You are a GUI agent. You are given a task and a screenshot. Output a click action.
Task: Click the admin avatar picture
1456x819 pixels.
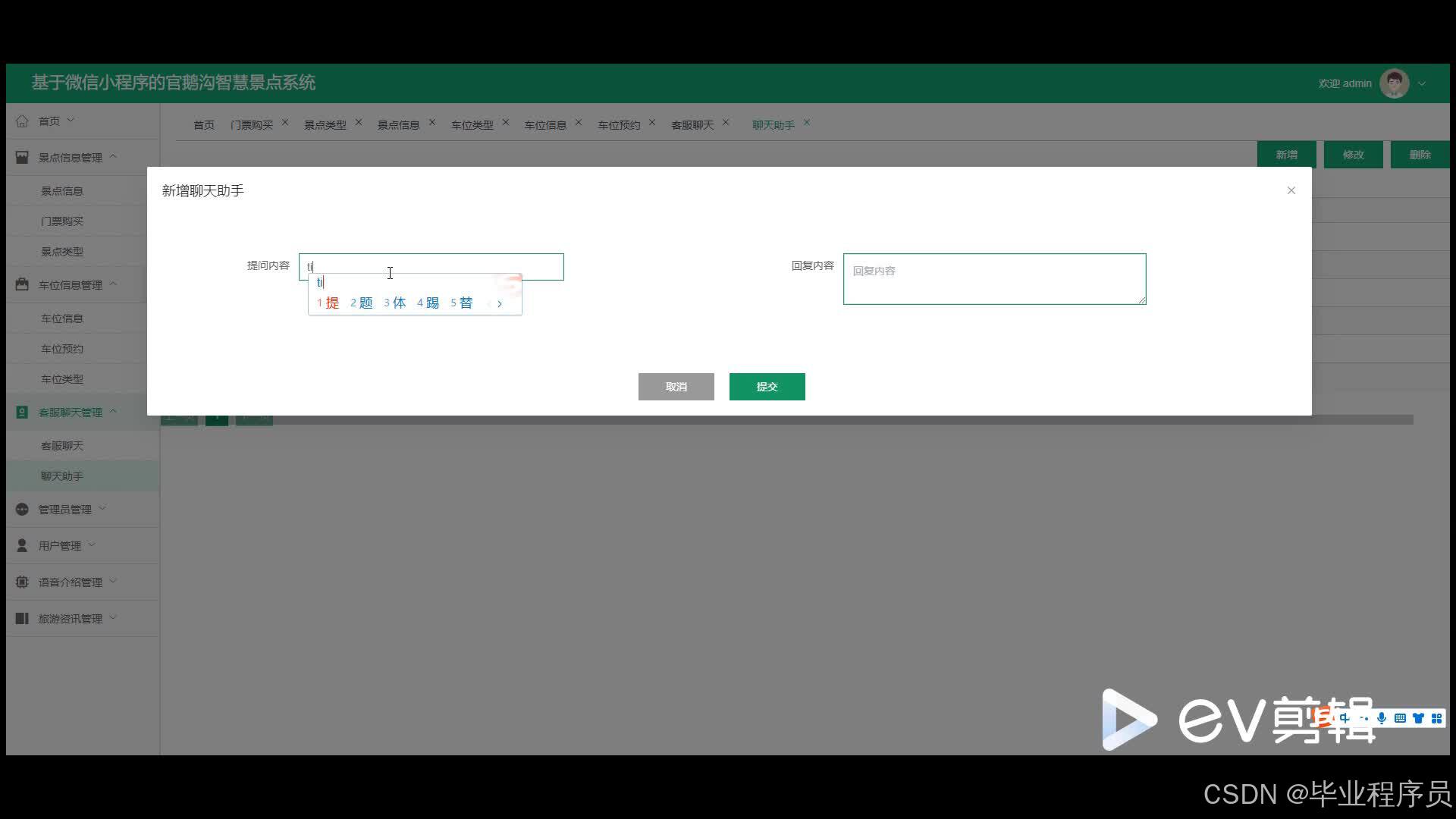click(x=1394, y=84)
